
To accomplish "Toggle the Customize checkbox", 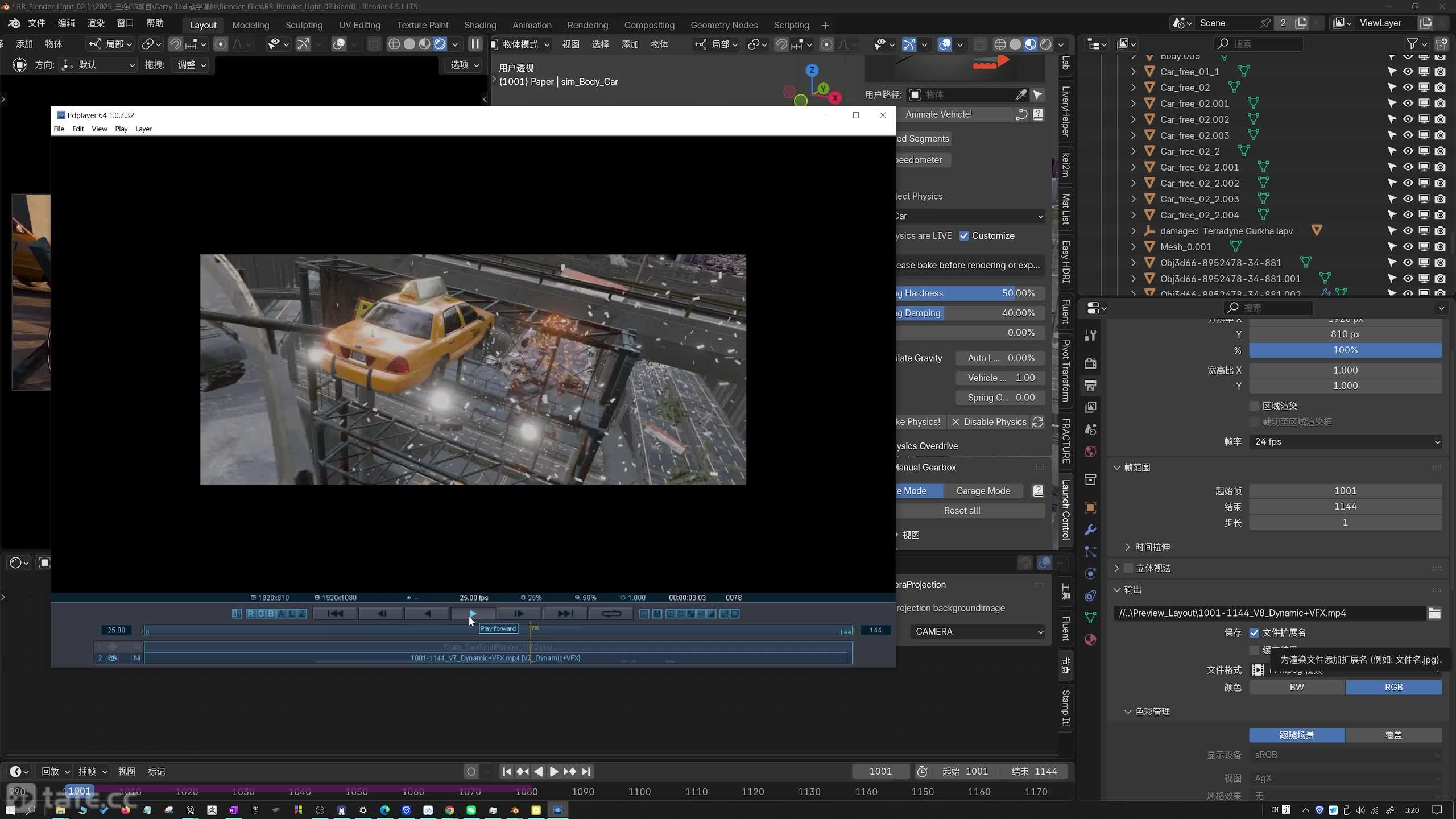I will coord(964,236).
